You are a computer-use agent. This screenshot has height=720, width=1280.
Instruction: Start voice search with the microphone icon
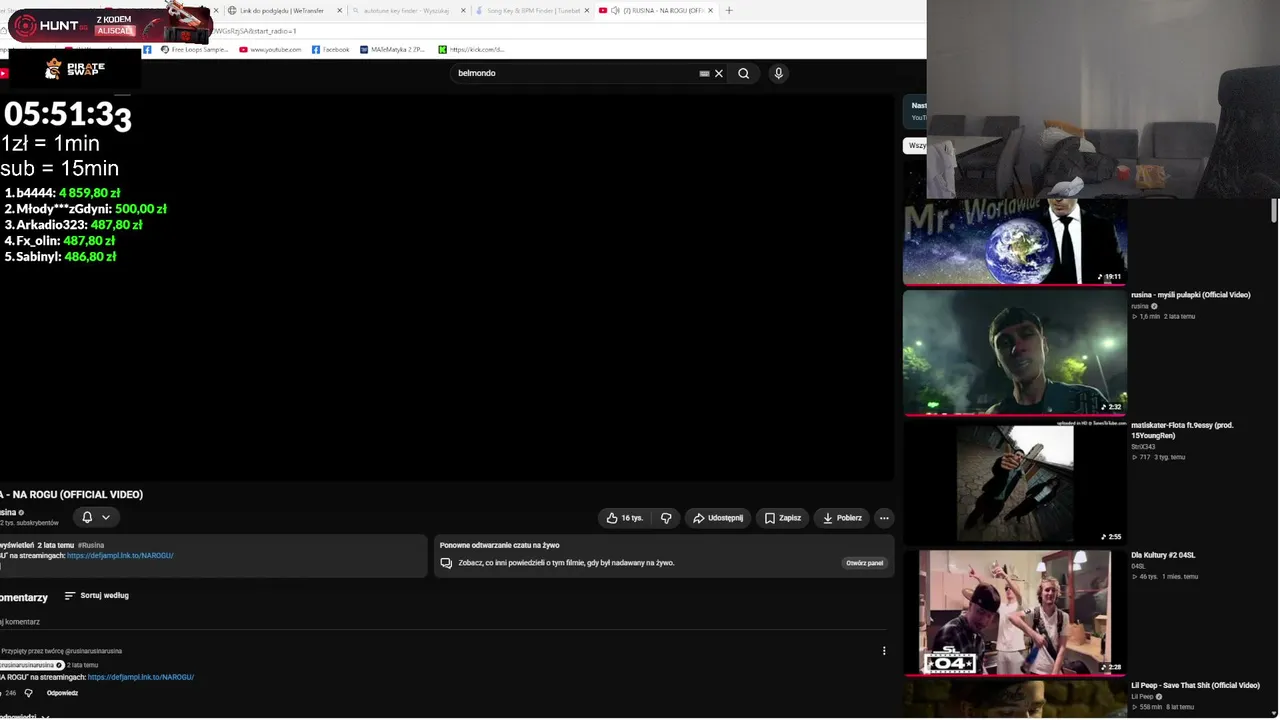[778, 73]
